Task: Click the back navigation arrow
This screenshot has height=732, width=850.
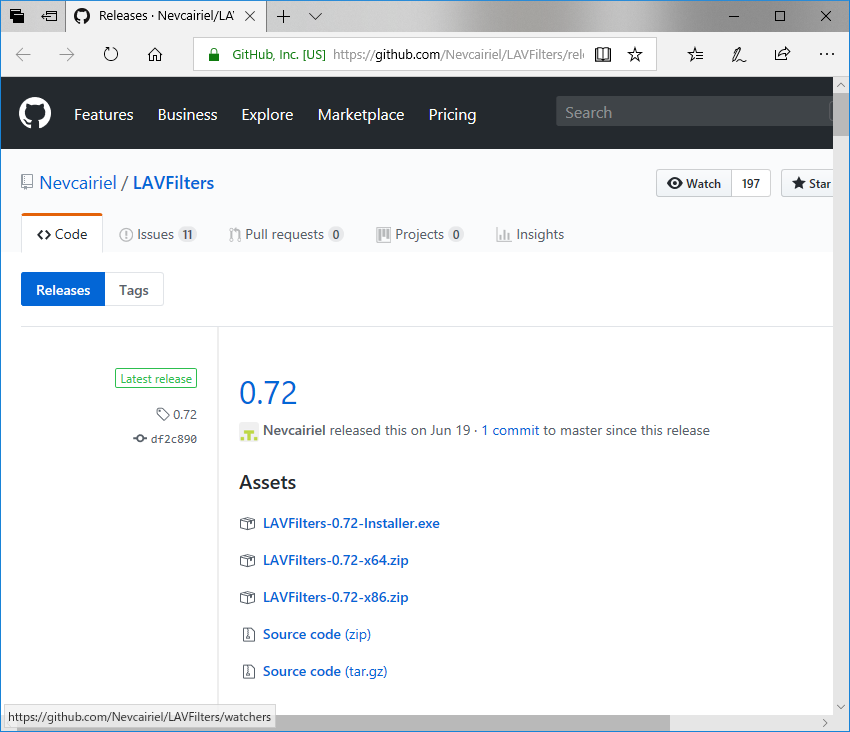Action: pyautogui.click(x=23, y=54)
